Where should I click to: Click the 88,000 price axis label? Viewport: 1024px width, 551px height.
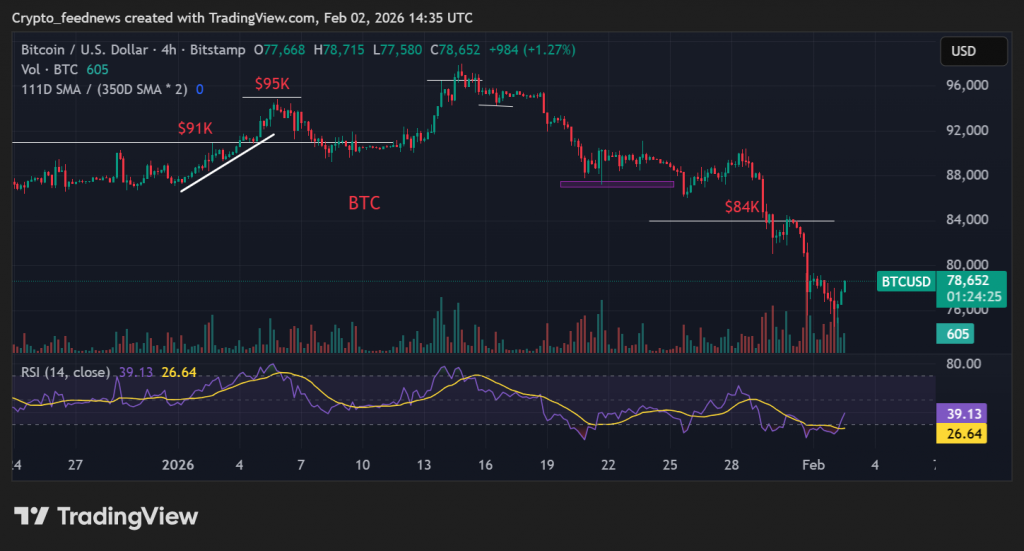(967, 175)
